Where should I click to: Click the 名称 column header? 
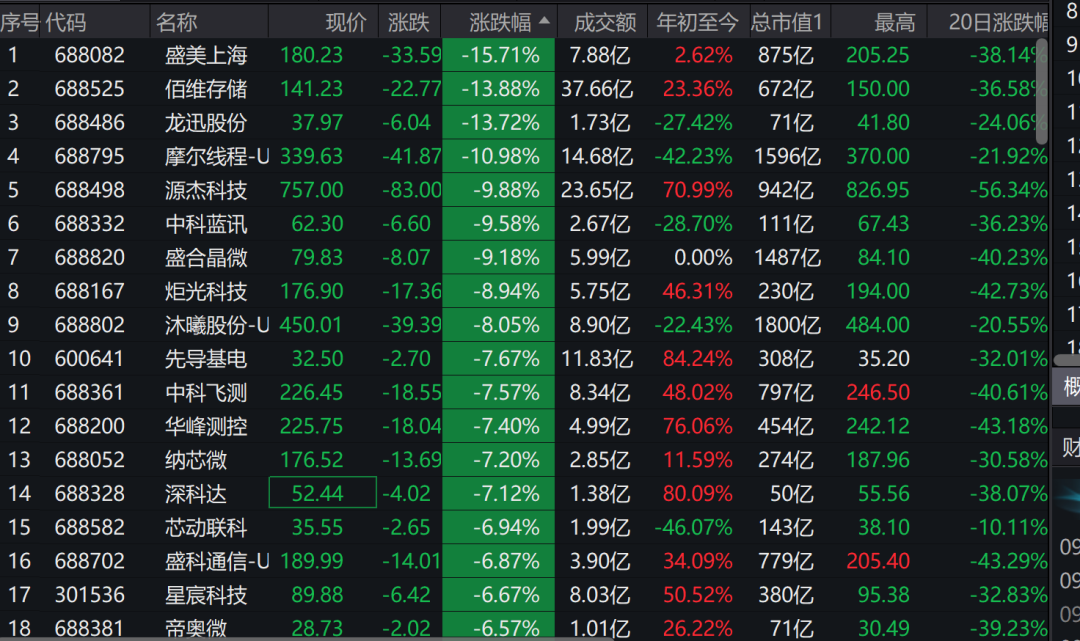coord(176,23)
